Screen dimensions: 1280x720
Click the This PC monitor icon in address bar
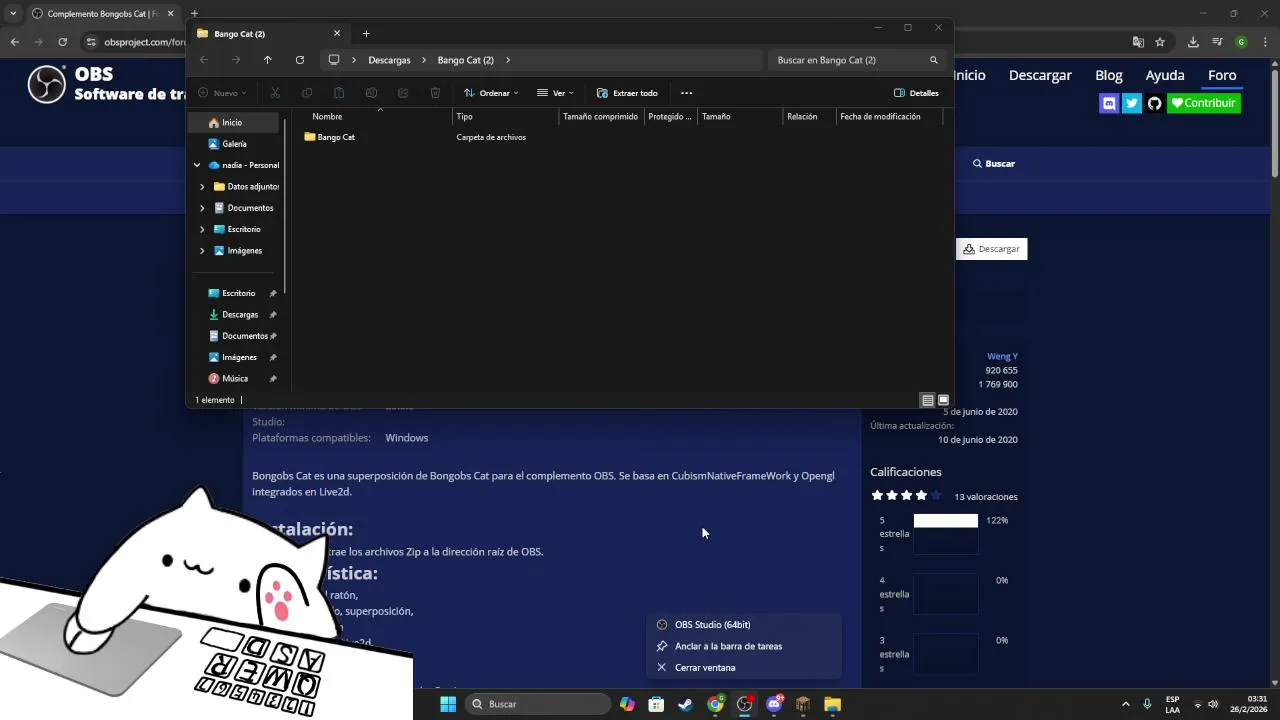click(334, 60)
